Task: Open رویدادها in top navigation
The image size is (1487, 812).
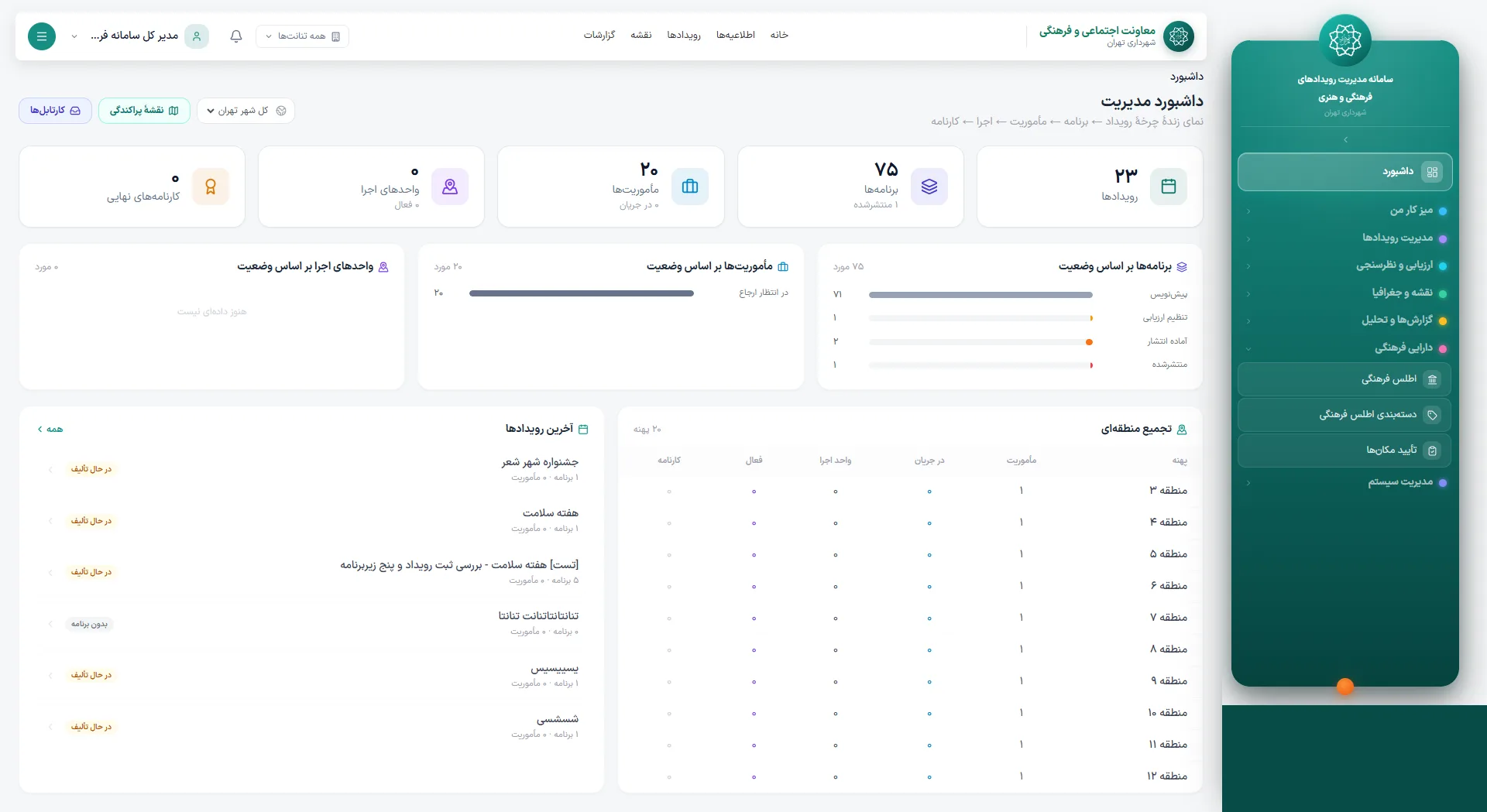Action: pos(684,36)
